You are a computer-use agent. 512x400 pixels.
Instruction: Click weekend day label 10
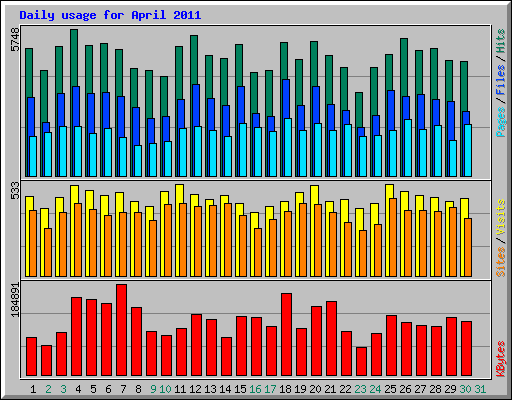[x=165, y=389]
